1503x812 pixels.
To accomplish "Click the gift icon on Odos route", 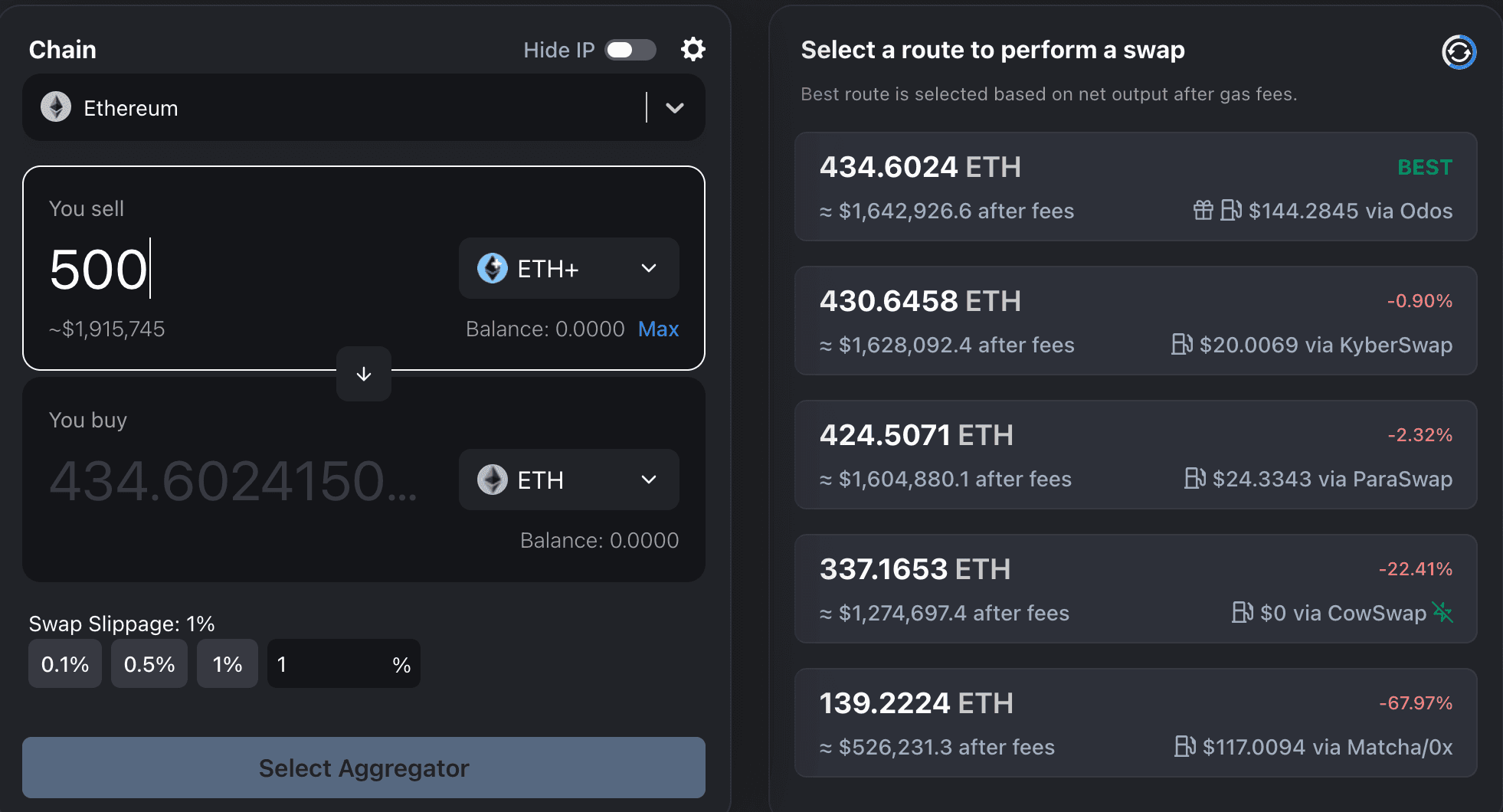I will pos(1203,210).
